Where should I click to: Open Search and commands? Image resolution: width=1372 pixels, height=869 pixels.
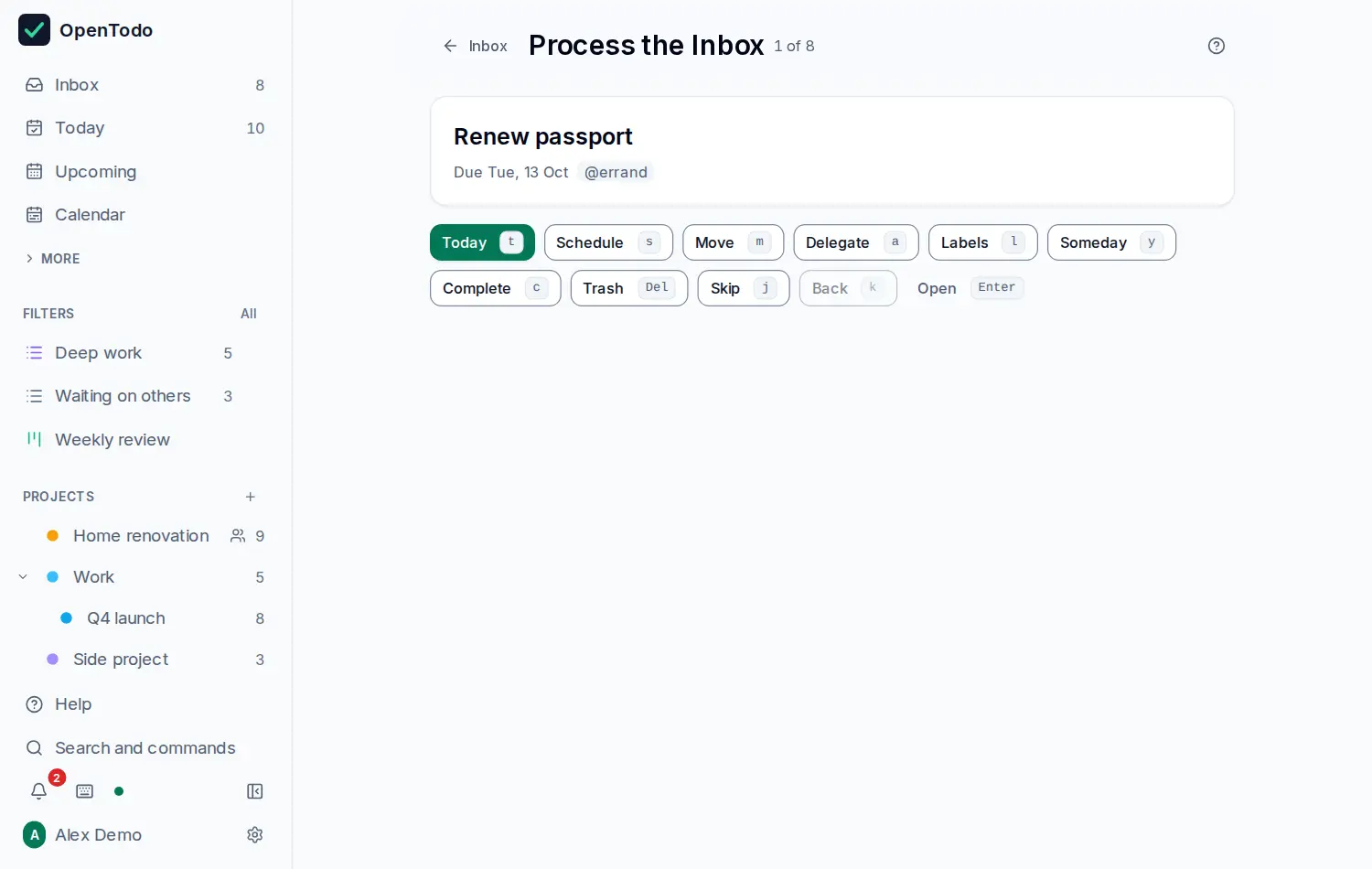click(x=145, y=748)
